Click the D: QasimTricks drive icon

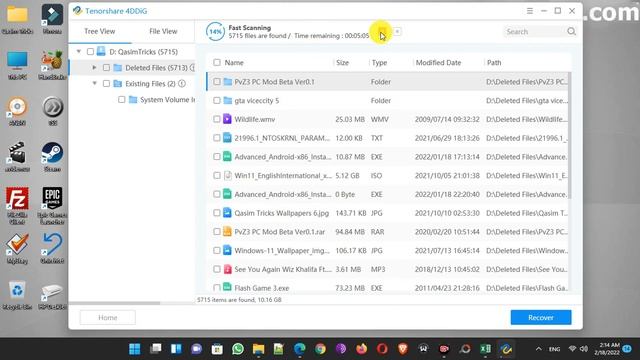pyautogui.click(x=101, y=52)
